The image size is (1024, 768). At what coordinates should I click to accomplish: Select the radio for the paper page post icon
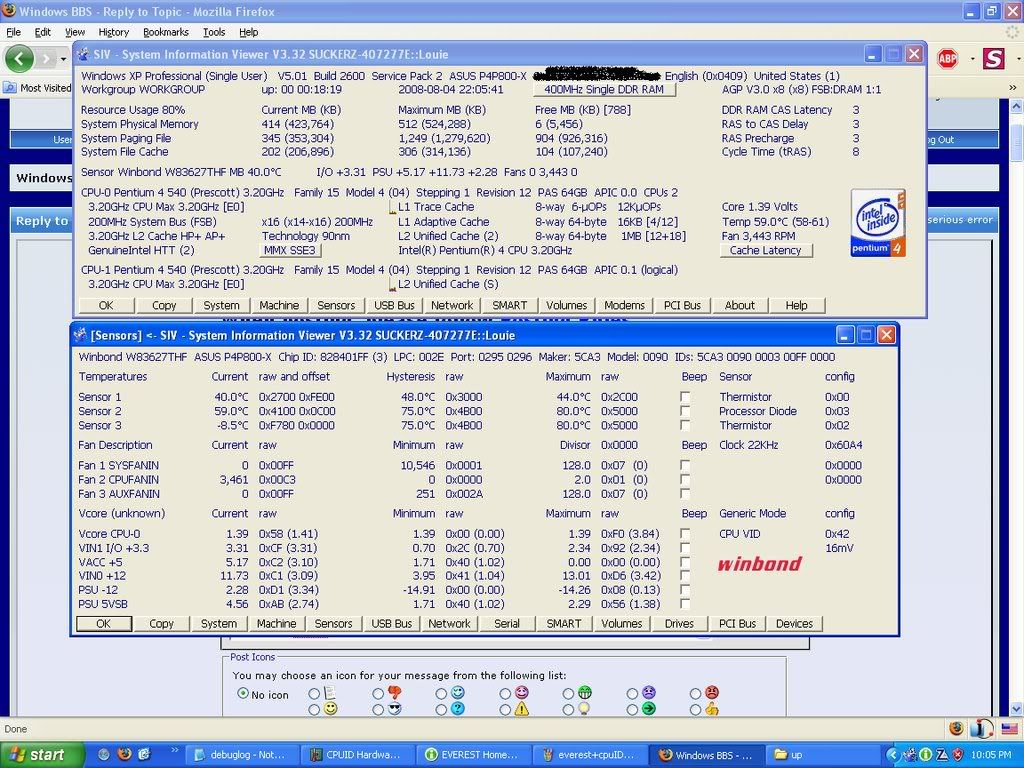(314, 694)
